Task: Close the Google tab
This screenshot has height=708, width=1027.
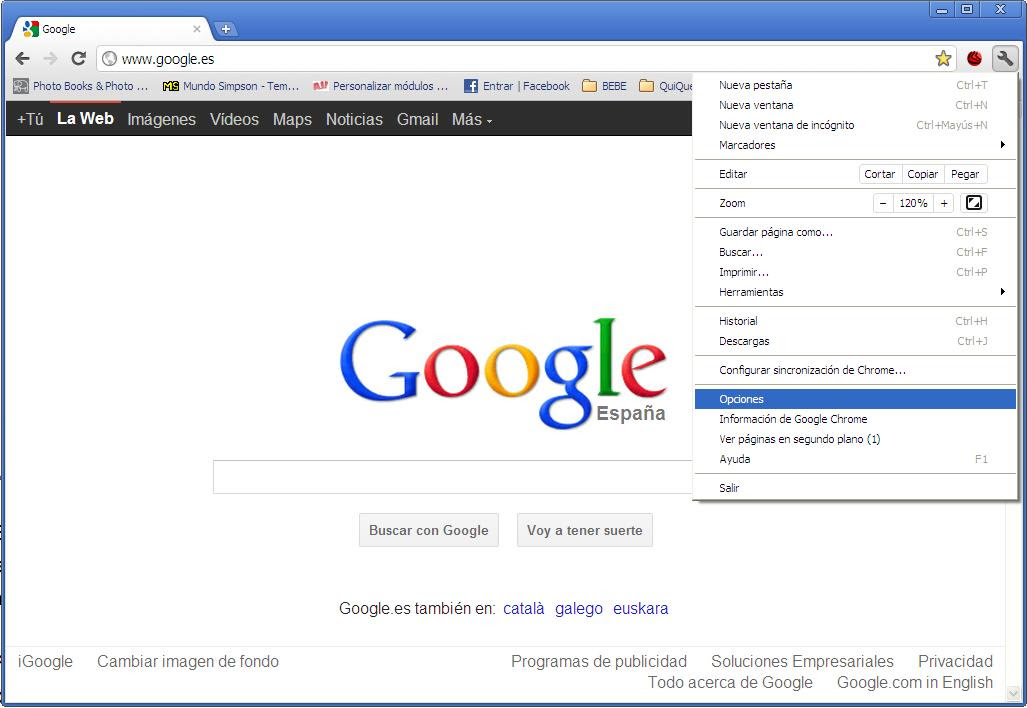Action: click(x=196, y=29)
